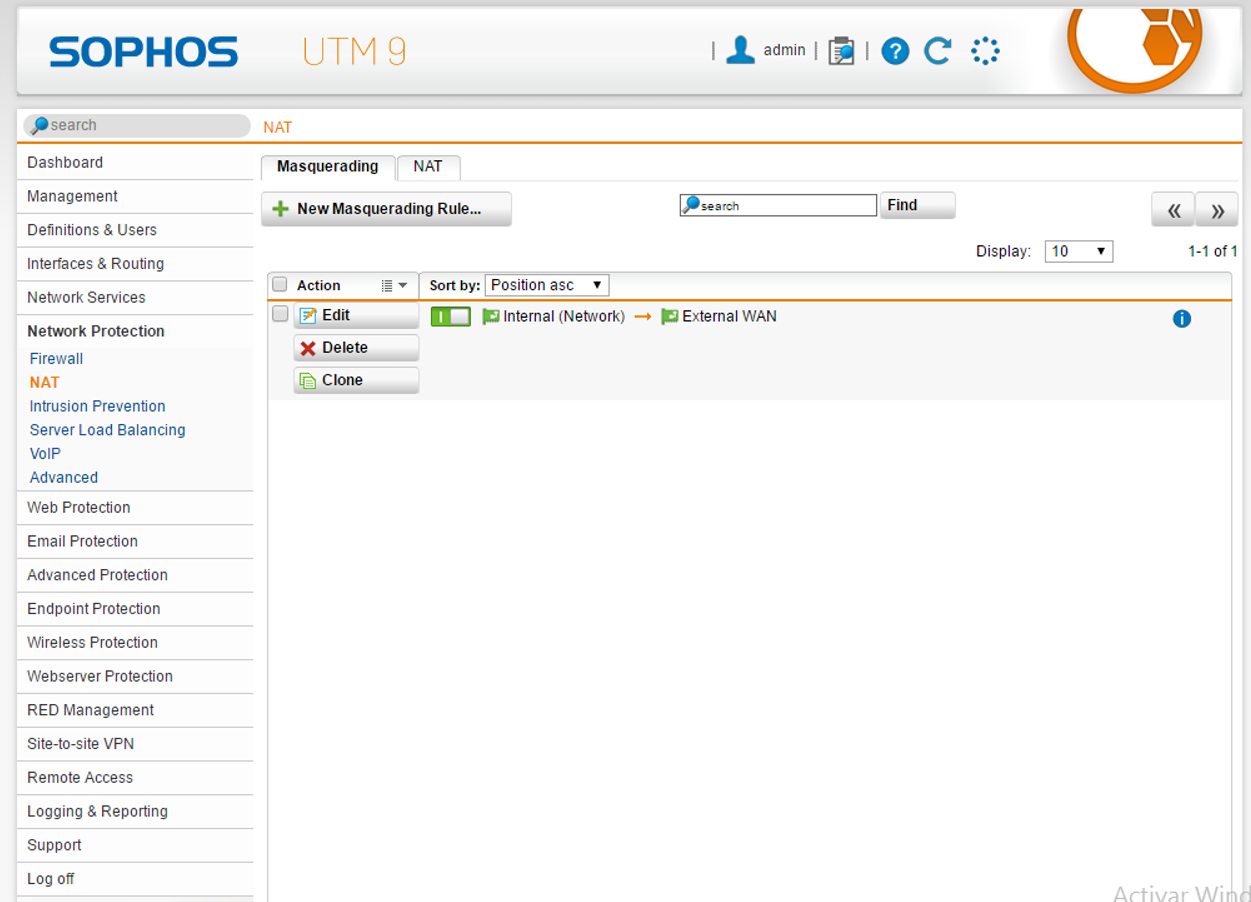Check the Internal (Network) rule checkbox
Viewport: 1251px width, 902px height.
coord(280,314)
